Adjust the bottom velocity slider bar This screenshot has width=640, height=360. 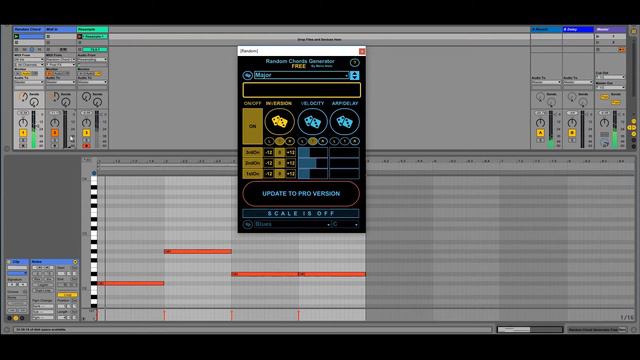tap(313, 173)
